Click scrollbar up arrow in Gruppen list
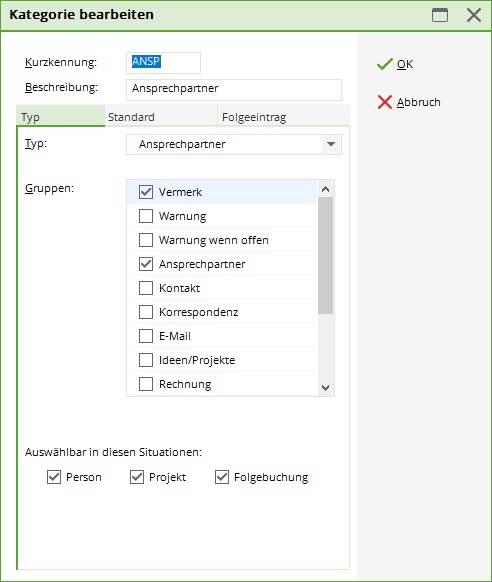Viewport: 492px width, 582px height. (325, 189)
